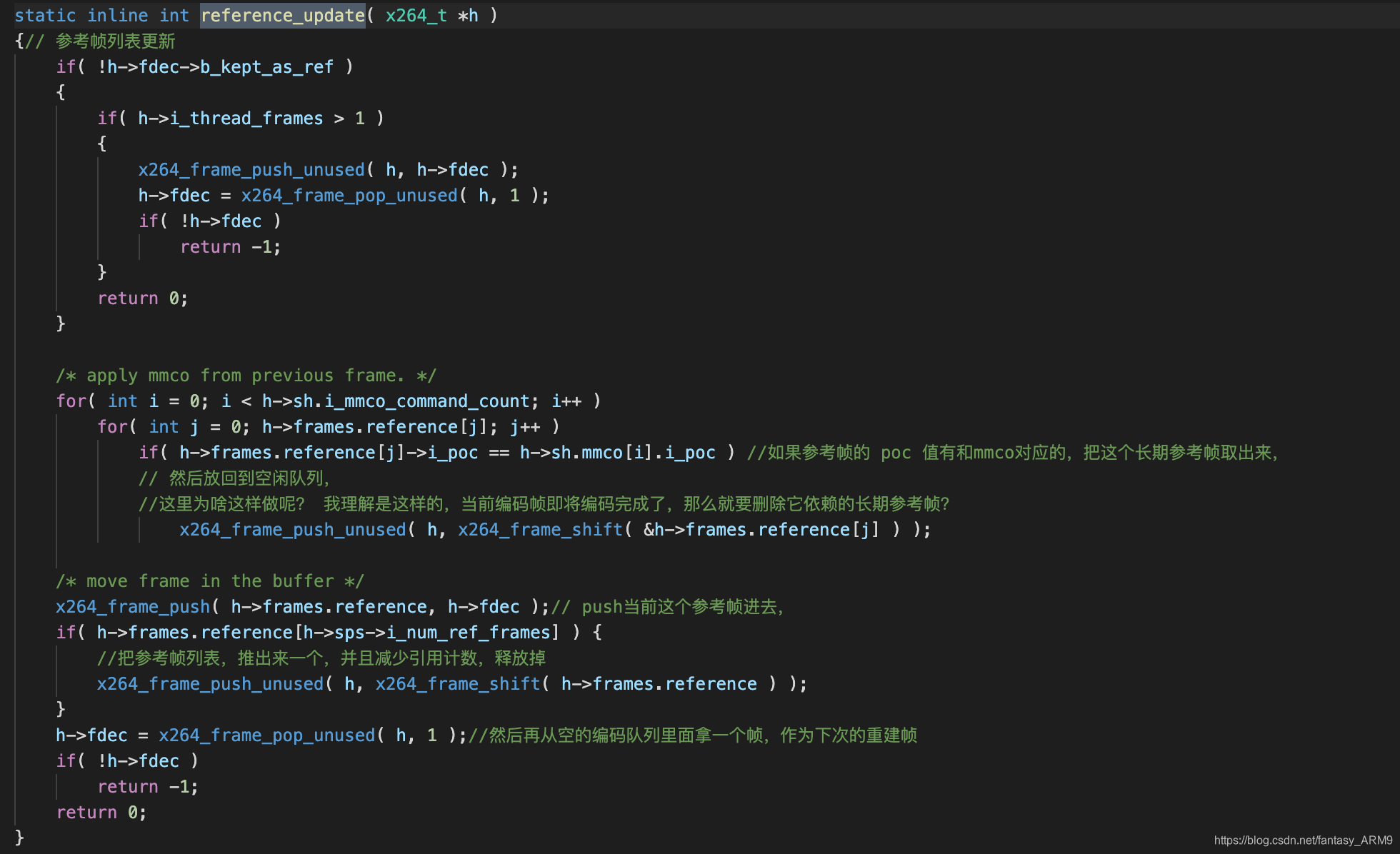
Task: Click x264_frame_shift( &h->frames.reference[j] ) call
Action: (x=679, y=529)
